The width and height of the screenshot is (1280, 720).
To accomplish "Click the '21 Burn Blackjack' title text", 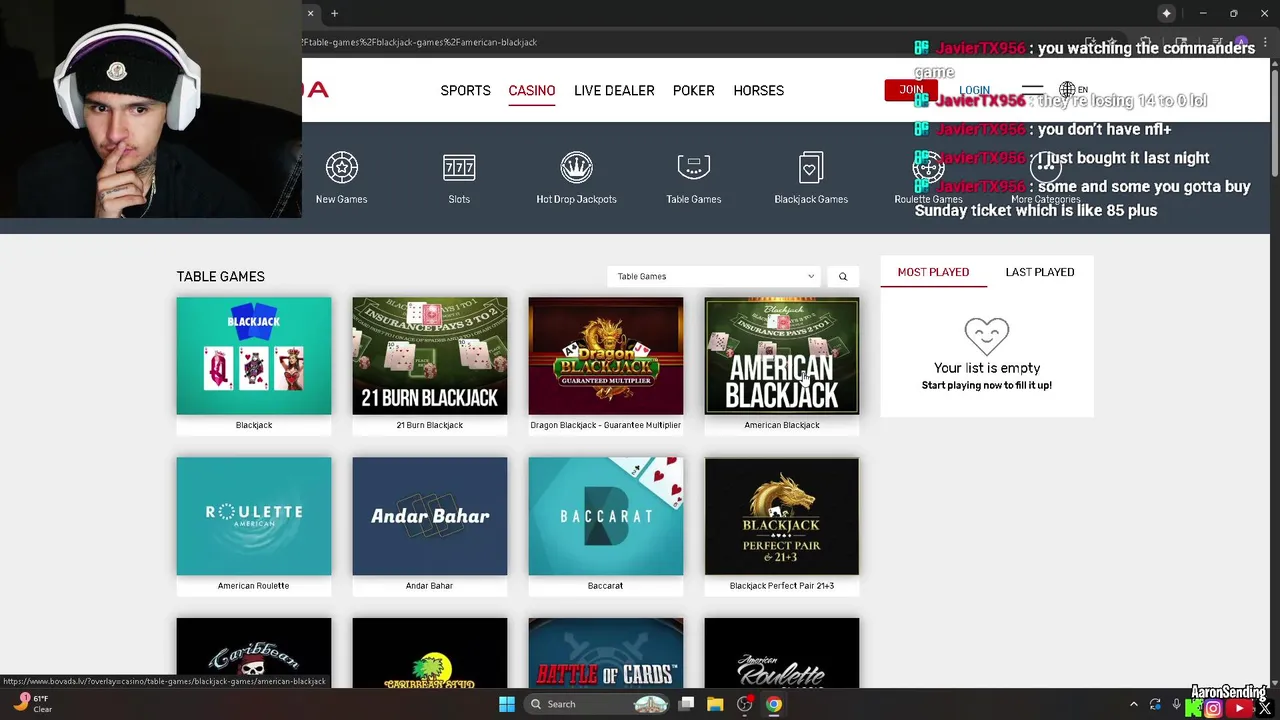I will pos(430,425).
